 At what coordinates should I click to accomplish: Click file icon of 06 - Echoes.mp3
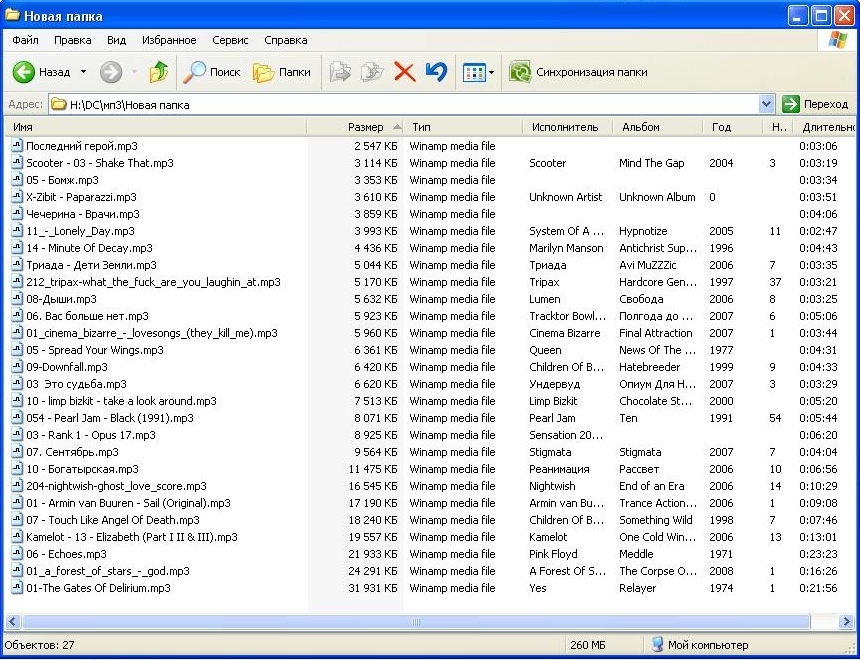[17, 554]
